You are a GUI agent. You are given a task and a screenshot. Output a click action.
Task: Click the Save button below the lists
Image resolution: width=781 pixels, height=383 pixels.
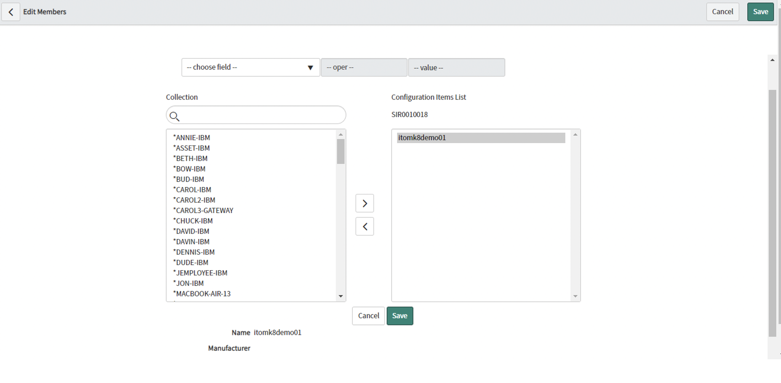400,316
